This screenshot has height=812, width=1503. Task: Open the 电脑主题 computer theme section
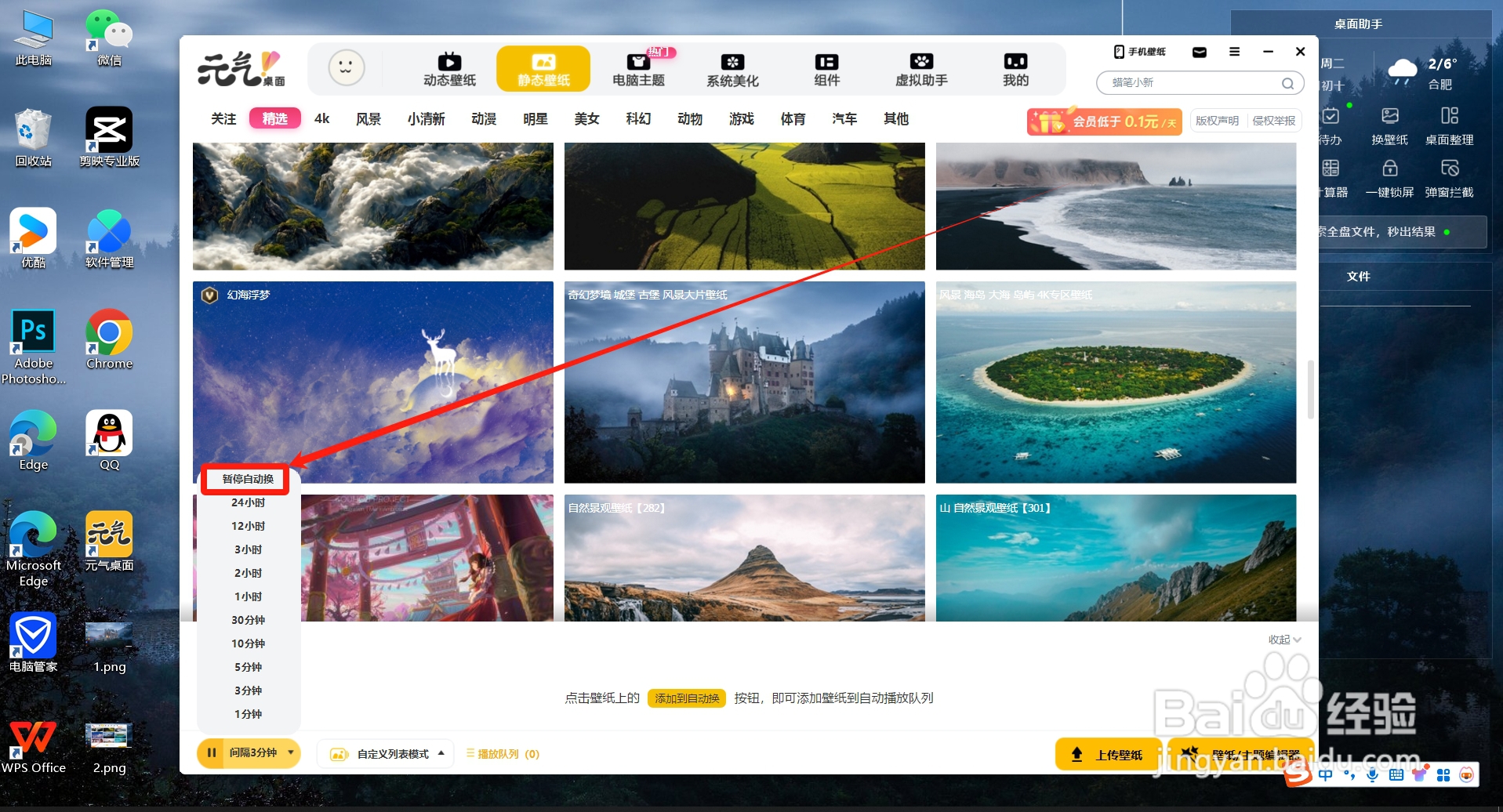point(638,69)
